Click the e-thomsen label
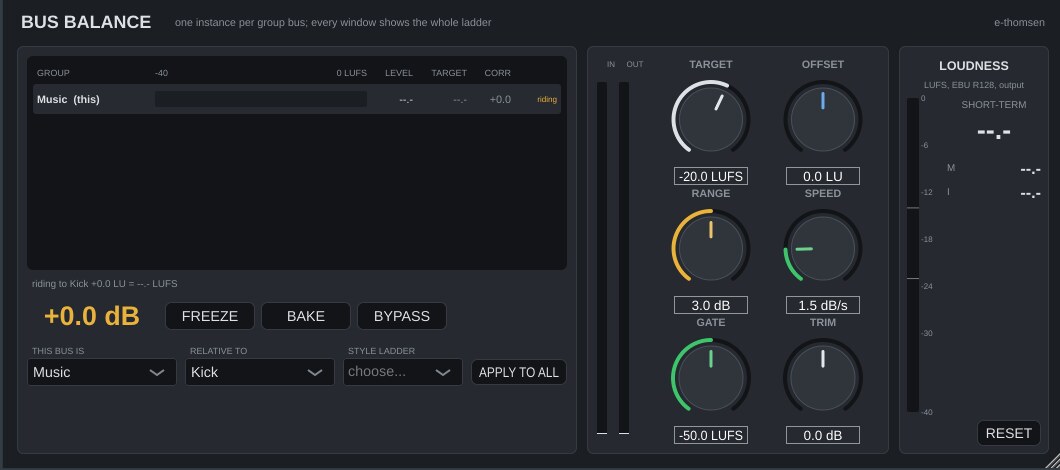Screen dimensions: 1060x470 tap(1019, 22)
